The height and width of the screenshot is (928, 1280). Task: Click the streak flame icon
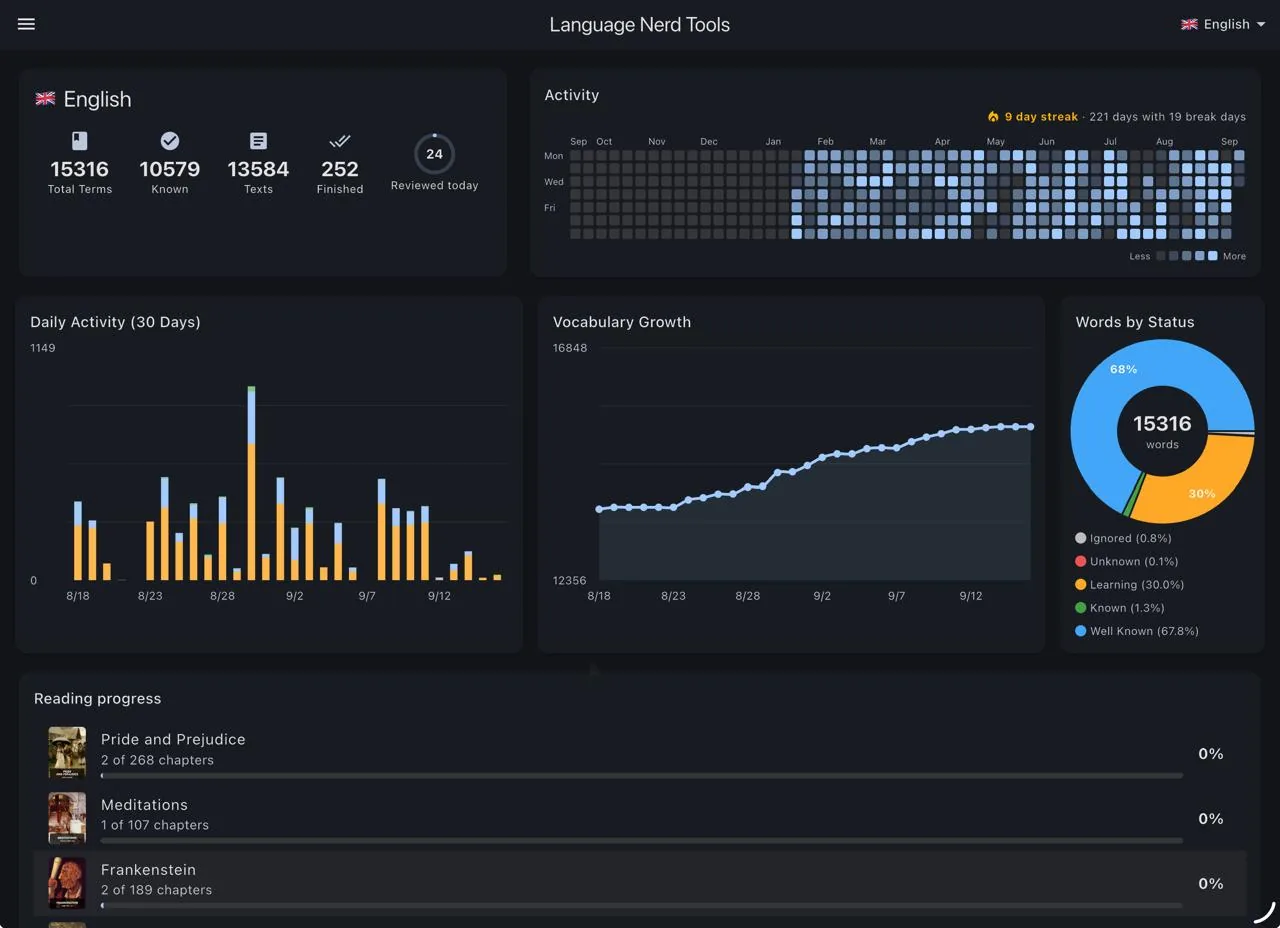993,117
